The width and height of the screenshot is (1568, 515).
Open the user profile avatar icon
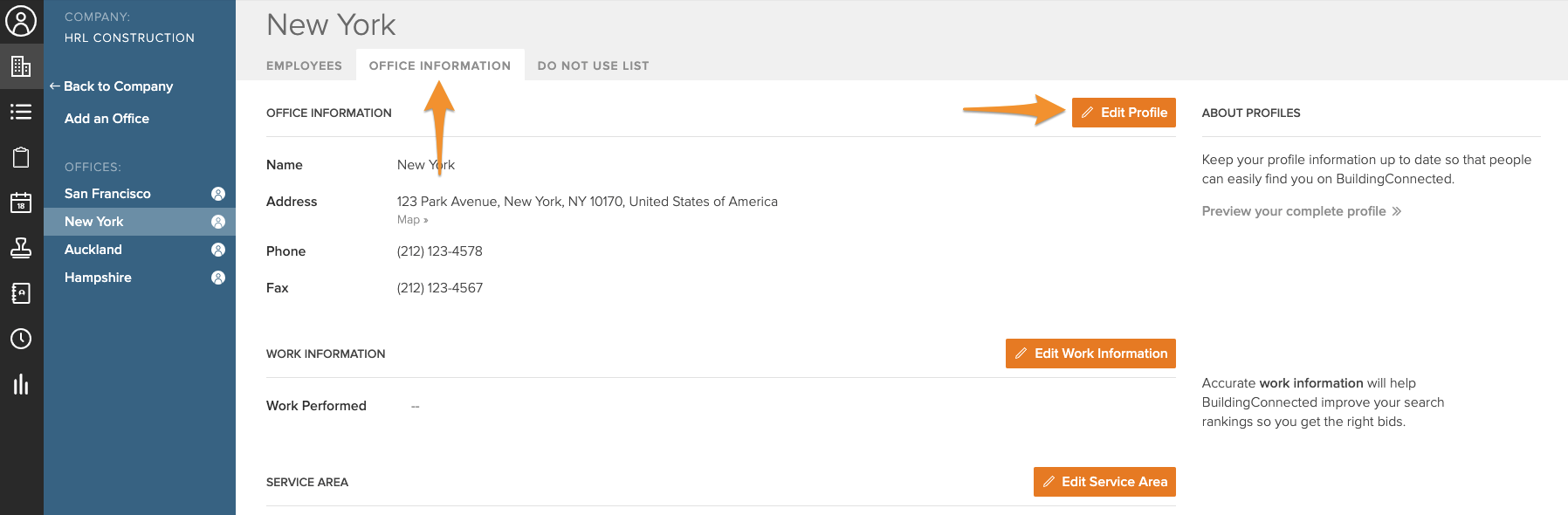[x=21, y=21]
